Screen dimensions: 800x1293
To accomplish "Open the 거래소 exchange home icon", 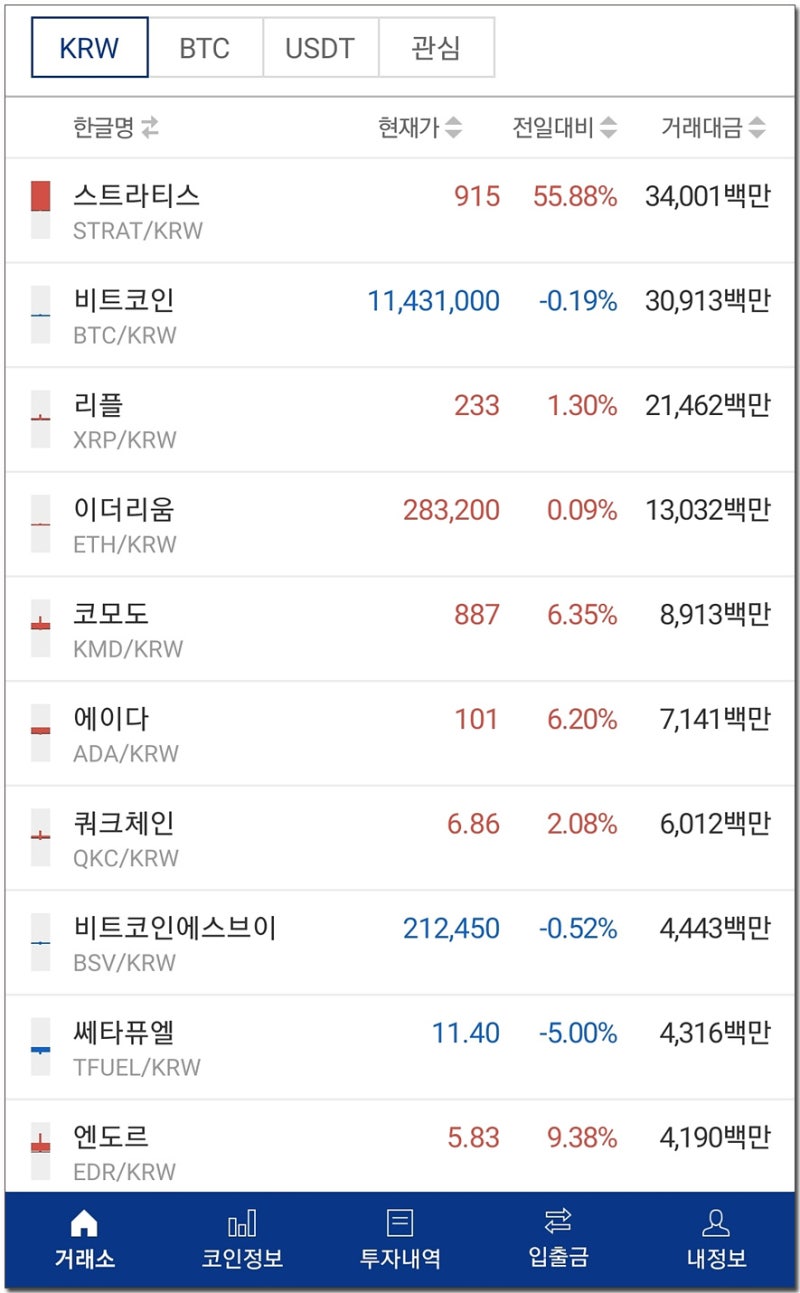I will tap(85, 1238).
